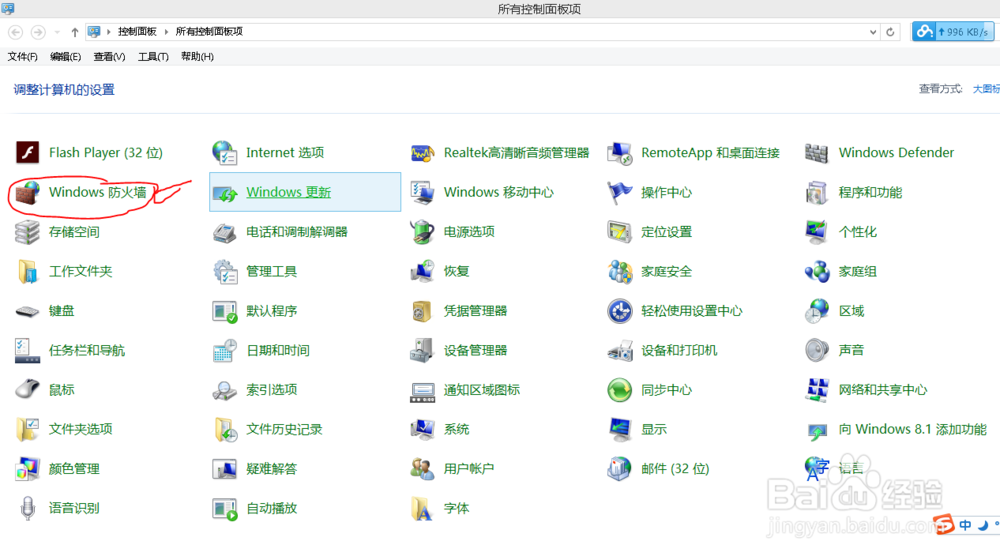1000x560 pixels.
Task: Open the 网络和共享中心 icon
Action: 816,390
